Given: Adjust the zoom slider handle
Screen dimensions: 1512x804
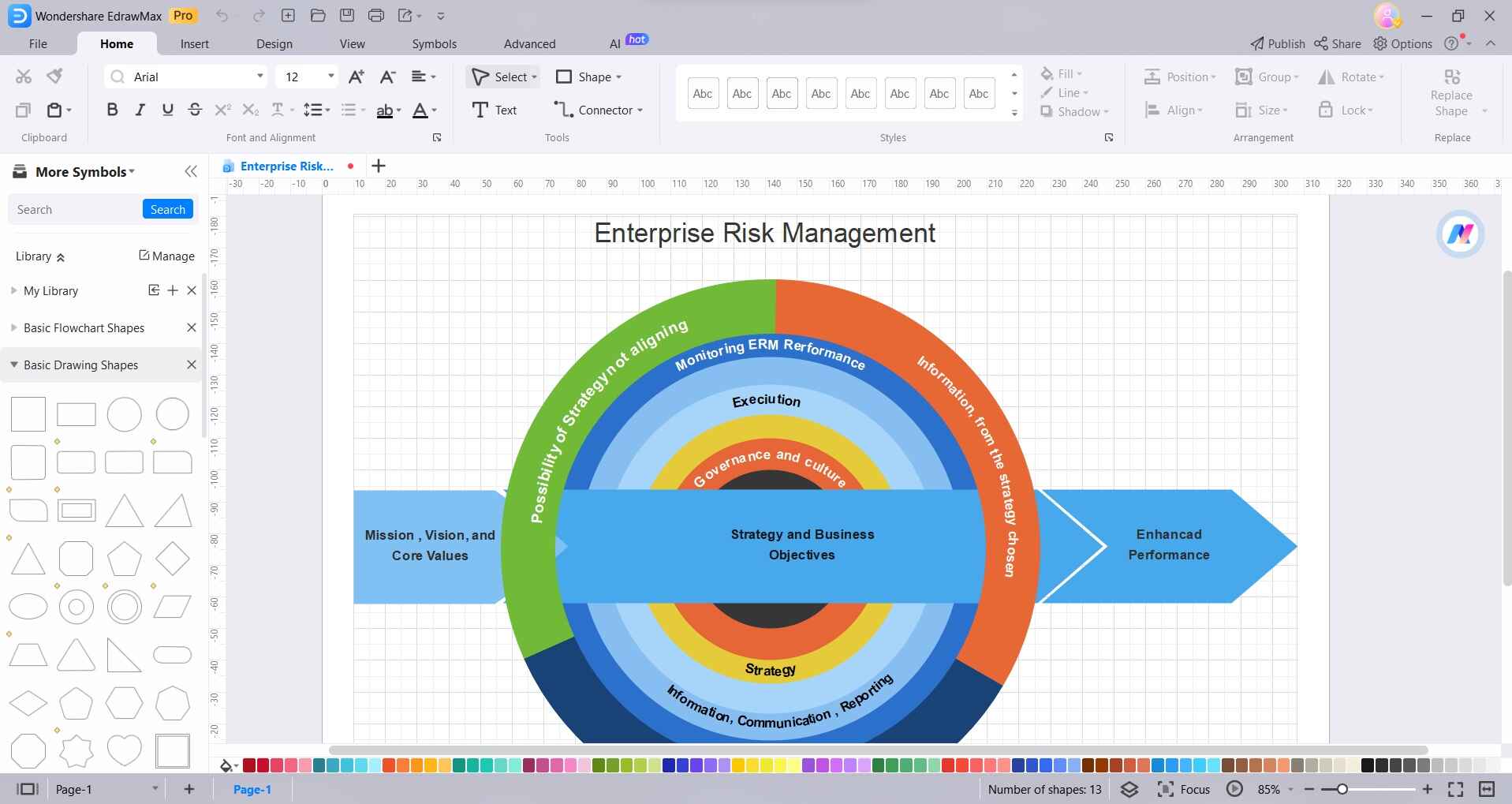Looking at the screenshot, I should tap(1342, 789).
